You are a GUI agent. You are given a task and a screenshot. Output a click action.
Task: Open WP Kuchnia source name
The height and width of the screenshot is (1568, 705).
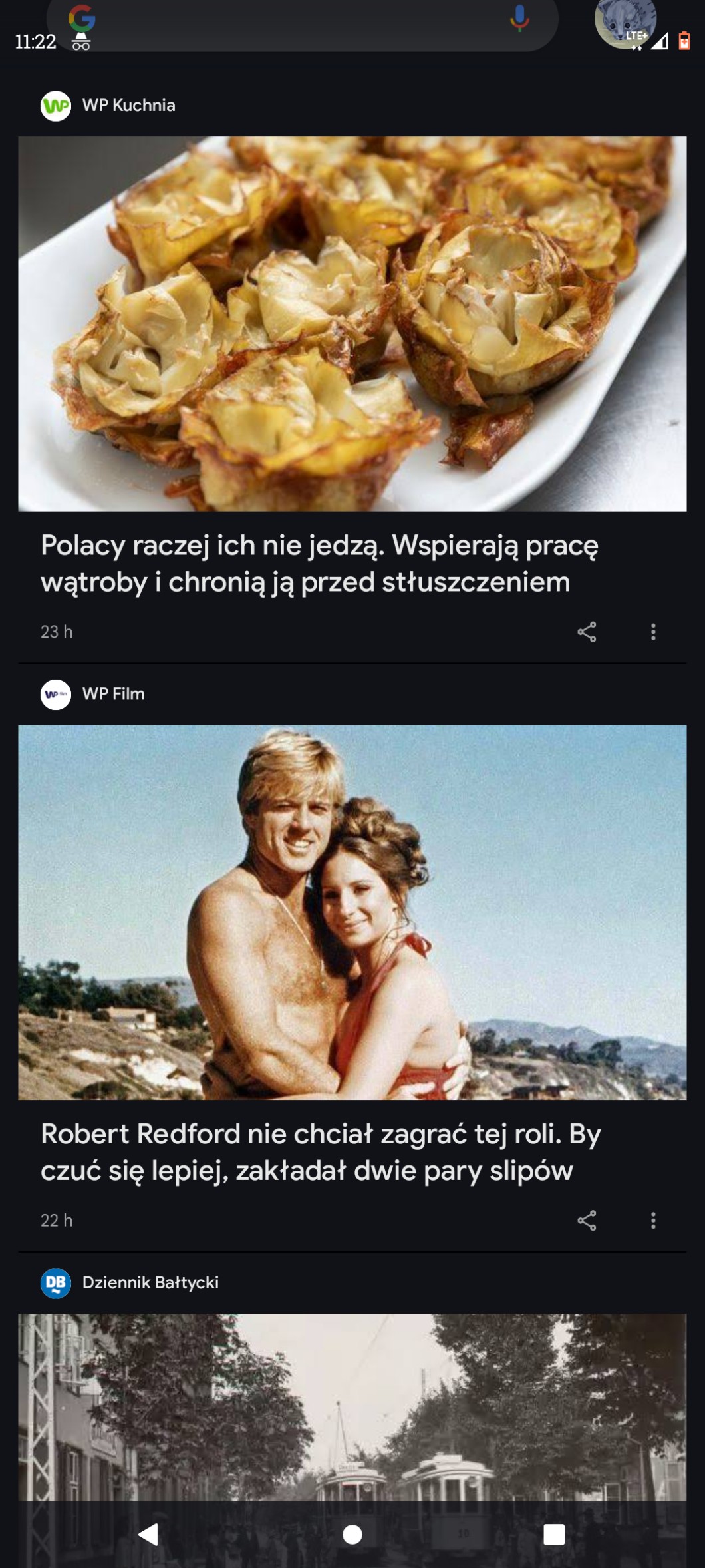(129, 105)
